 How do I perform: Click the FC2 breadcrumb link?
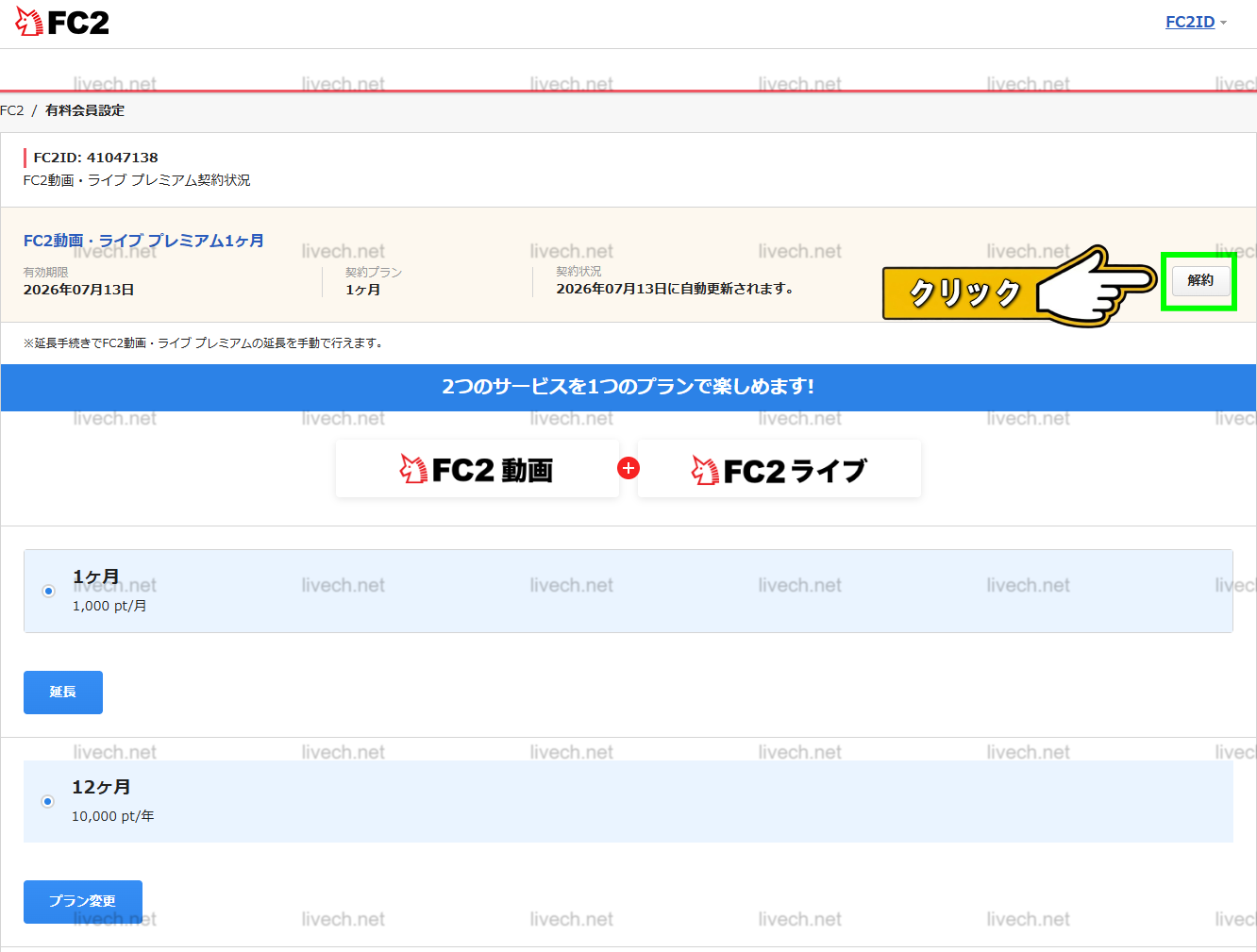[x=12, y=110]
